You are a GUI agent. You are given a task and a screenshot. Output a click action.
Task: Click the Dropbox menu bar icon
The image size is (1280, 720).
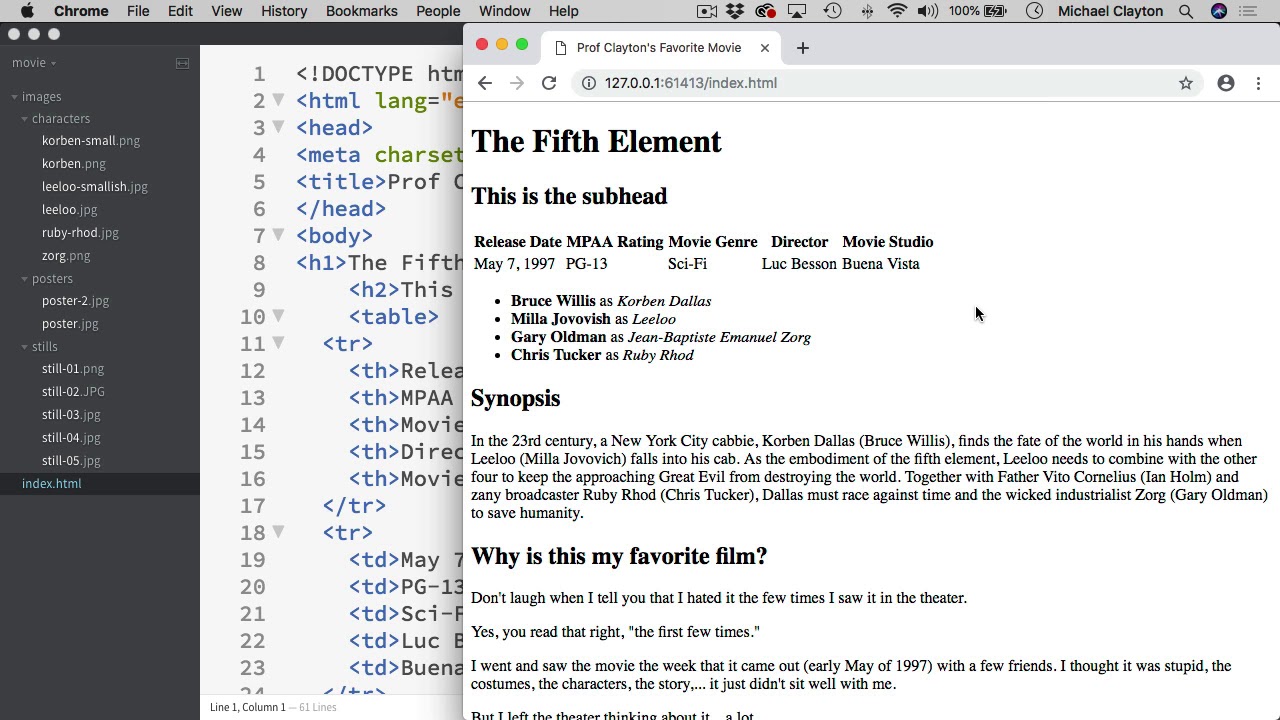[x=735, y=11]
